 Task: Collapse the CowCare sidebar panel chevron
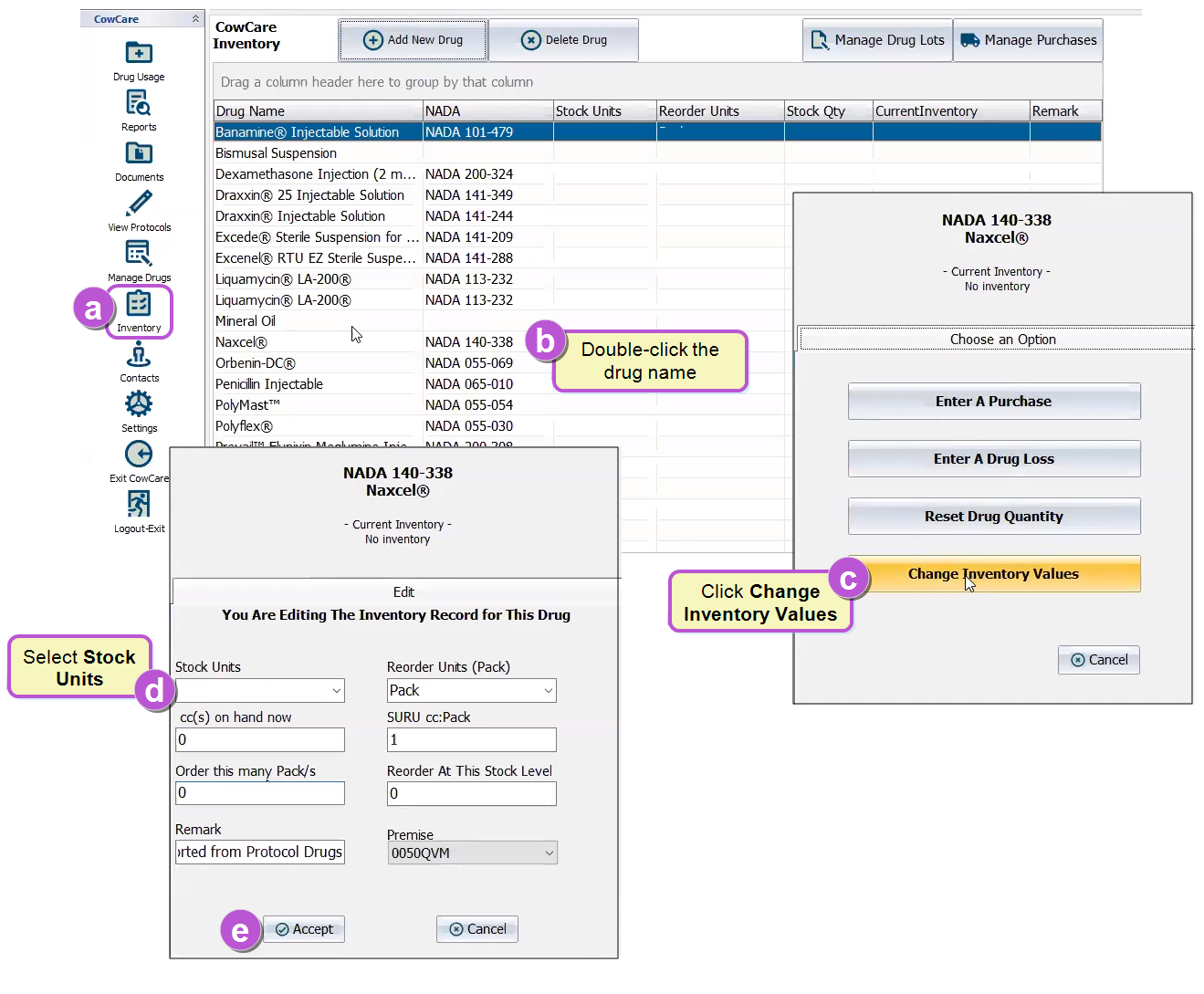(x=195, y=18)
